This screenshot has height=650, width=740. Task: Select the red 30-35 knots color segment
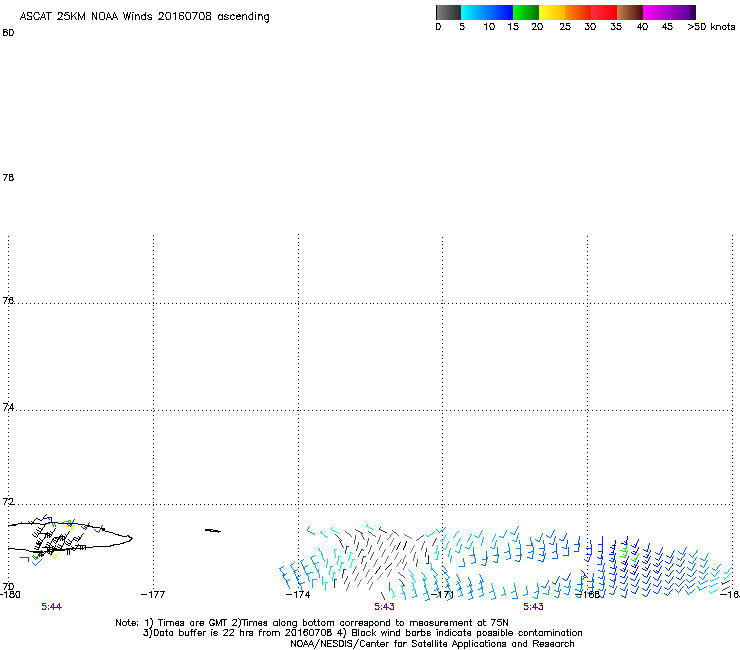(x=604, y=12)
